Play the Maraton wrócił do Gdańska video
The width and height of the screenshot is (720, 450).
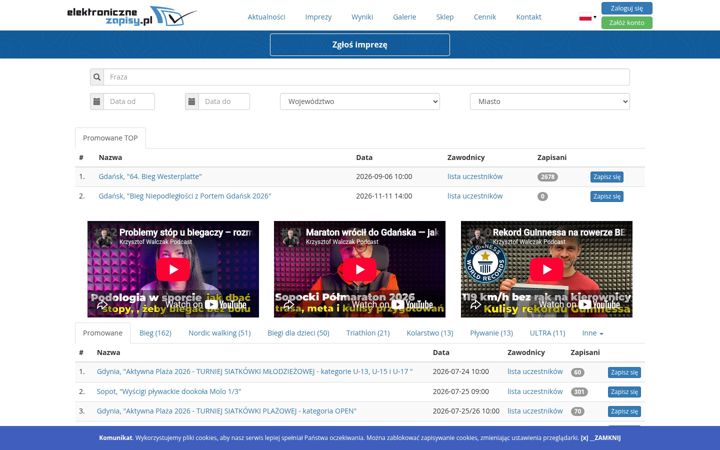click(360, 269)
